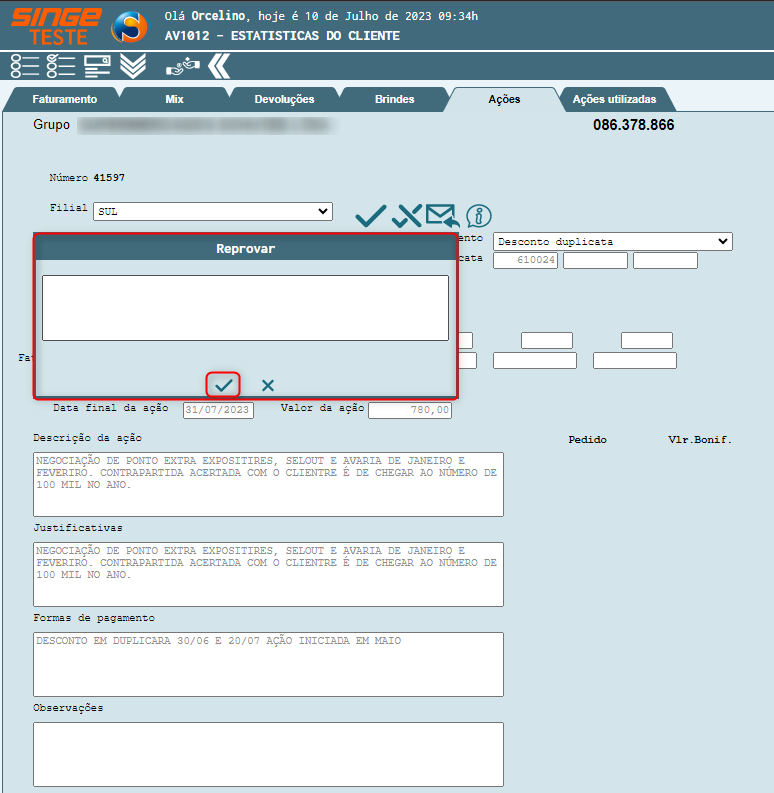Click the envelope reply mail icon

(441, 215)
